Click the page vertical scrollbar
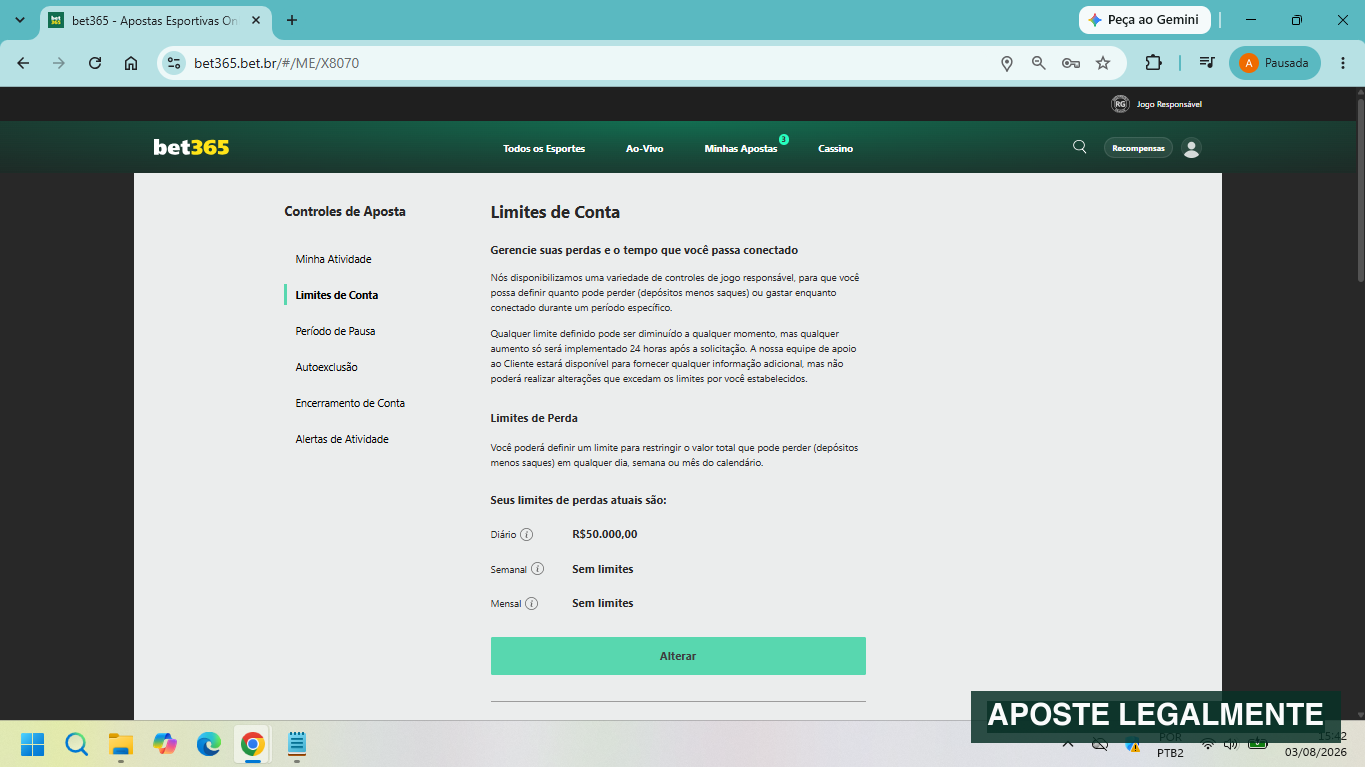This screenshot has height=767, width=1365. click(x=1359, y=190)
